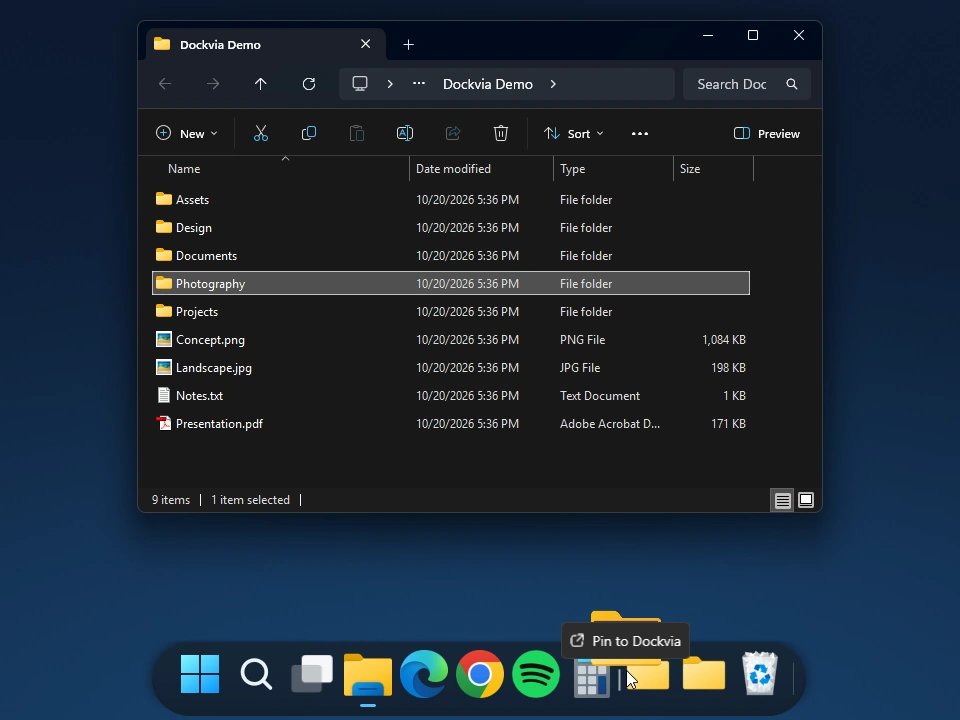Open the Calculator icon in dock

tap(591, 678)
